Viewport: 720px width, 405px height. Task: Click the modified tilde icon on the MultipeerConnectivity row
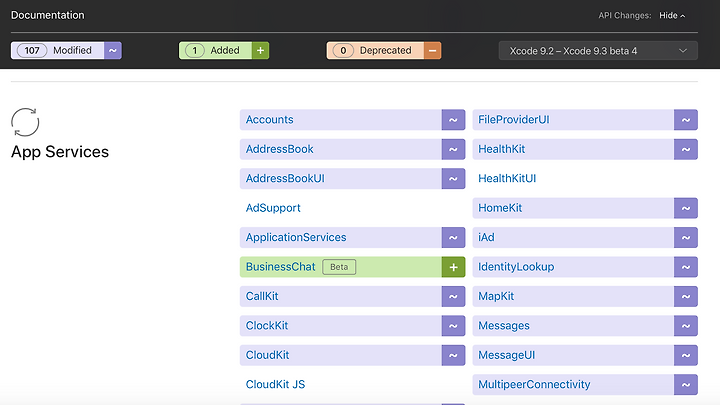[686, 384]
